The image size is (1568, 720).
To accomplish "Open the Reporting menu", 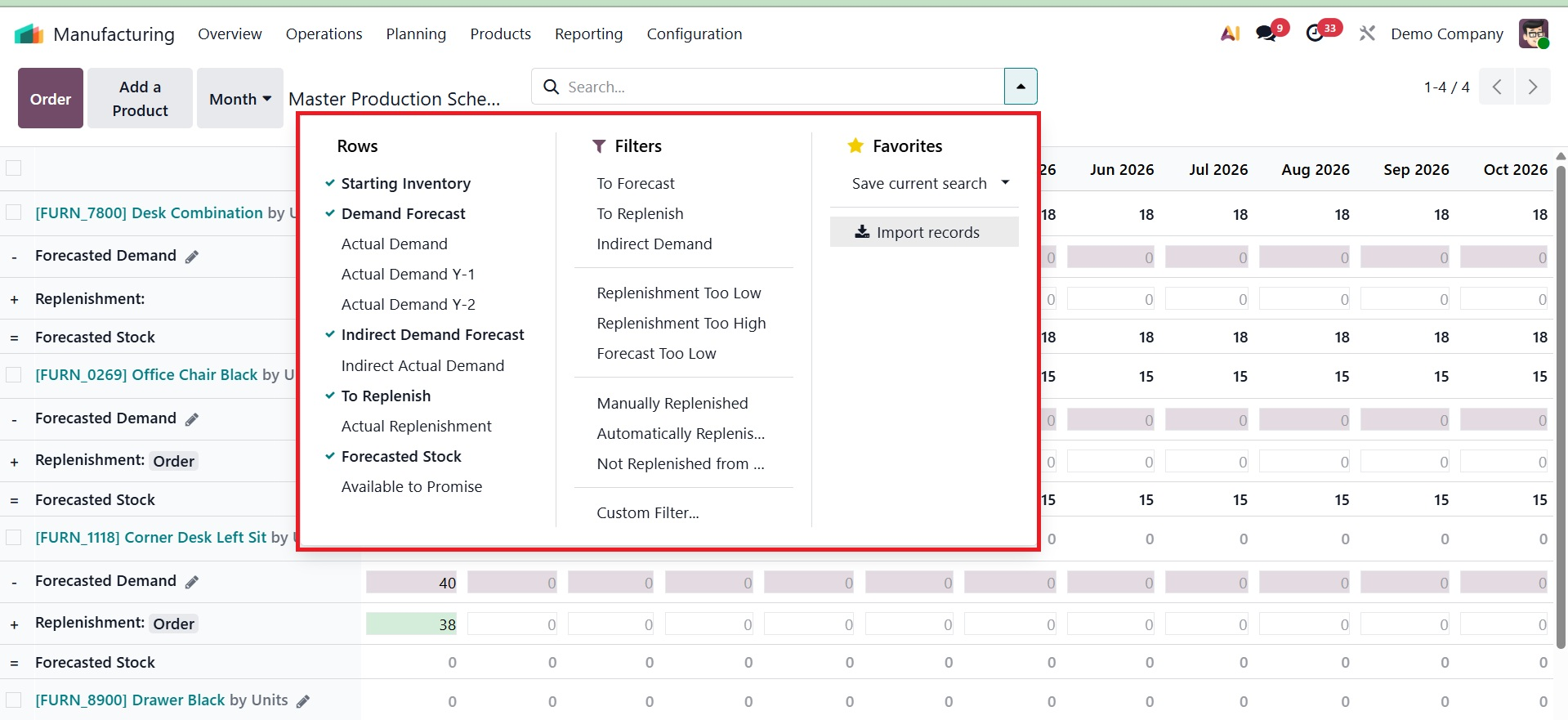I will (588, 34).
